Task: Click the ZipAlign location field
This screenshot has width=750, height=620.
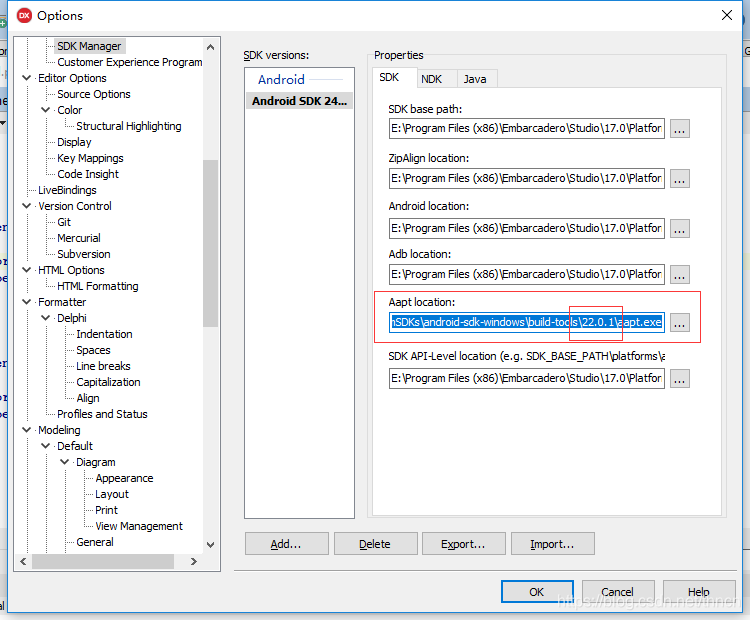Action: pyautogui.click(x=527, y=178)
